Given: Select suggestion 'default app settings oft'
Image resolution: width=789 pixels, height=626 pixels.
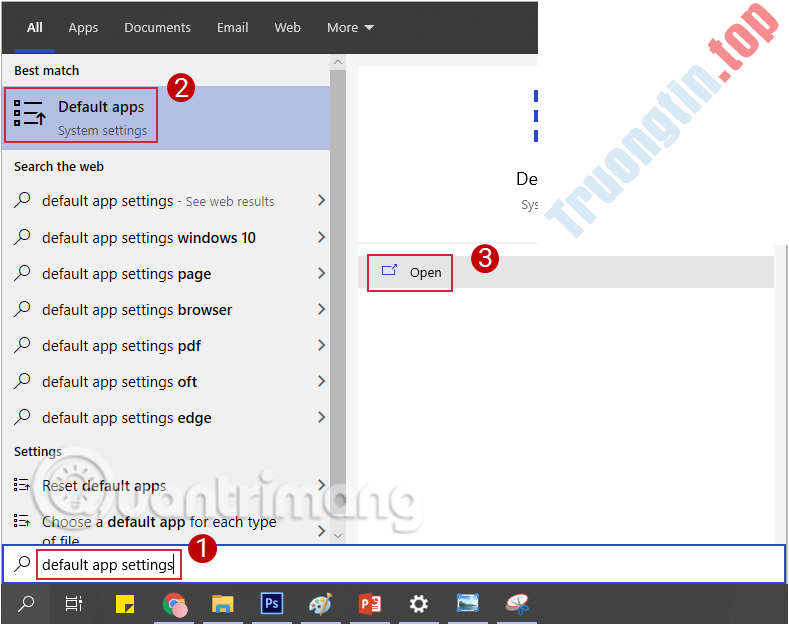Looking at the screenshot, I should [x=166, y=382].
